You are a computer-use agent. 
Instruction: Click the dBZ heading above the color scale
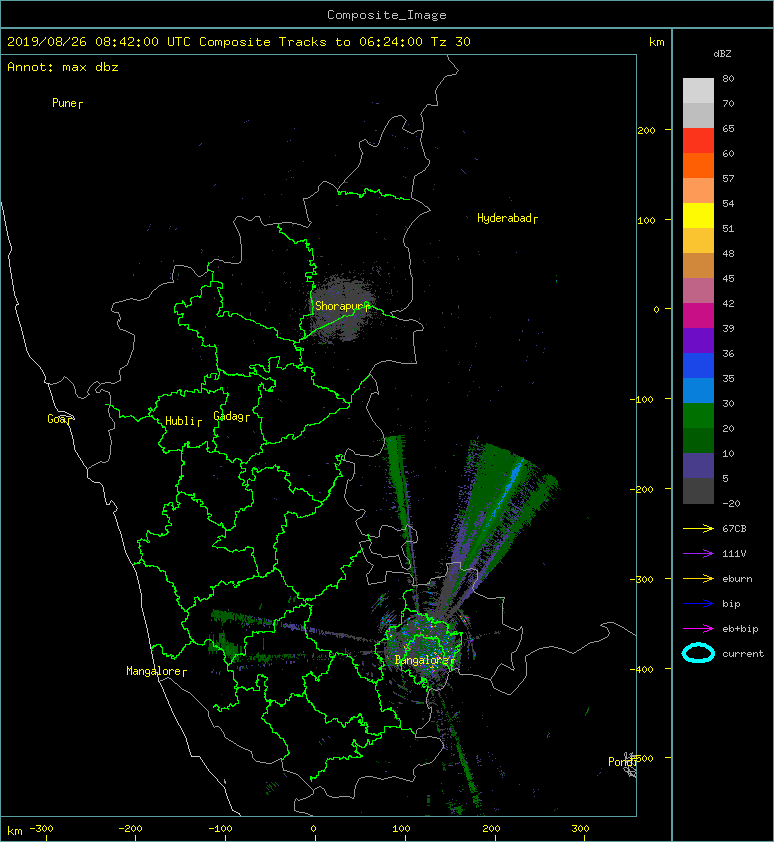click(x=722, y=54)
